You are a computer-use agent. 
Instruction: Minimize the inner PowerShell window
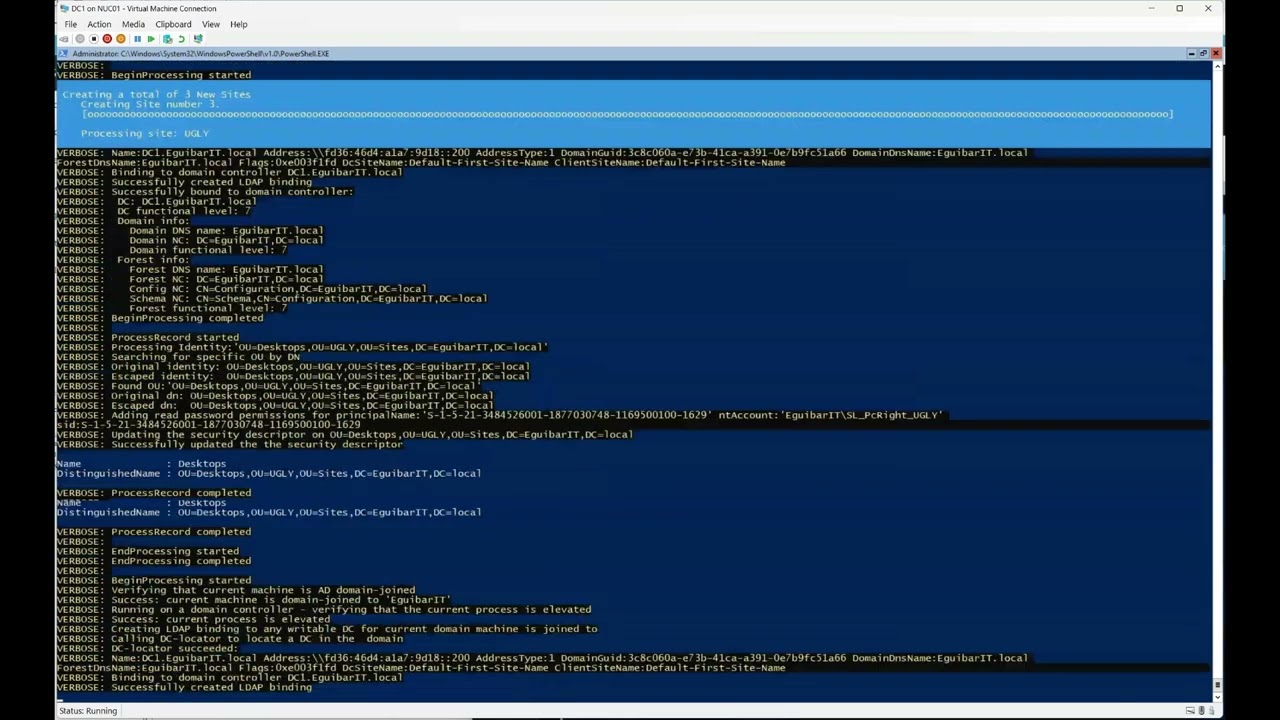[1191, 53]
